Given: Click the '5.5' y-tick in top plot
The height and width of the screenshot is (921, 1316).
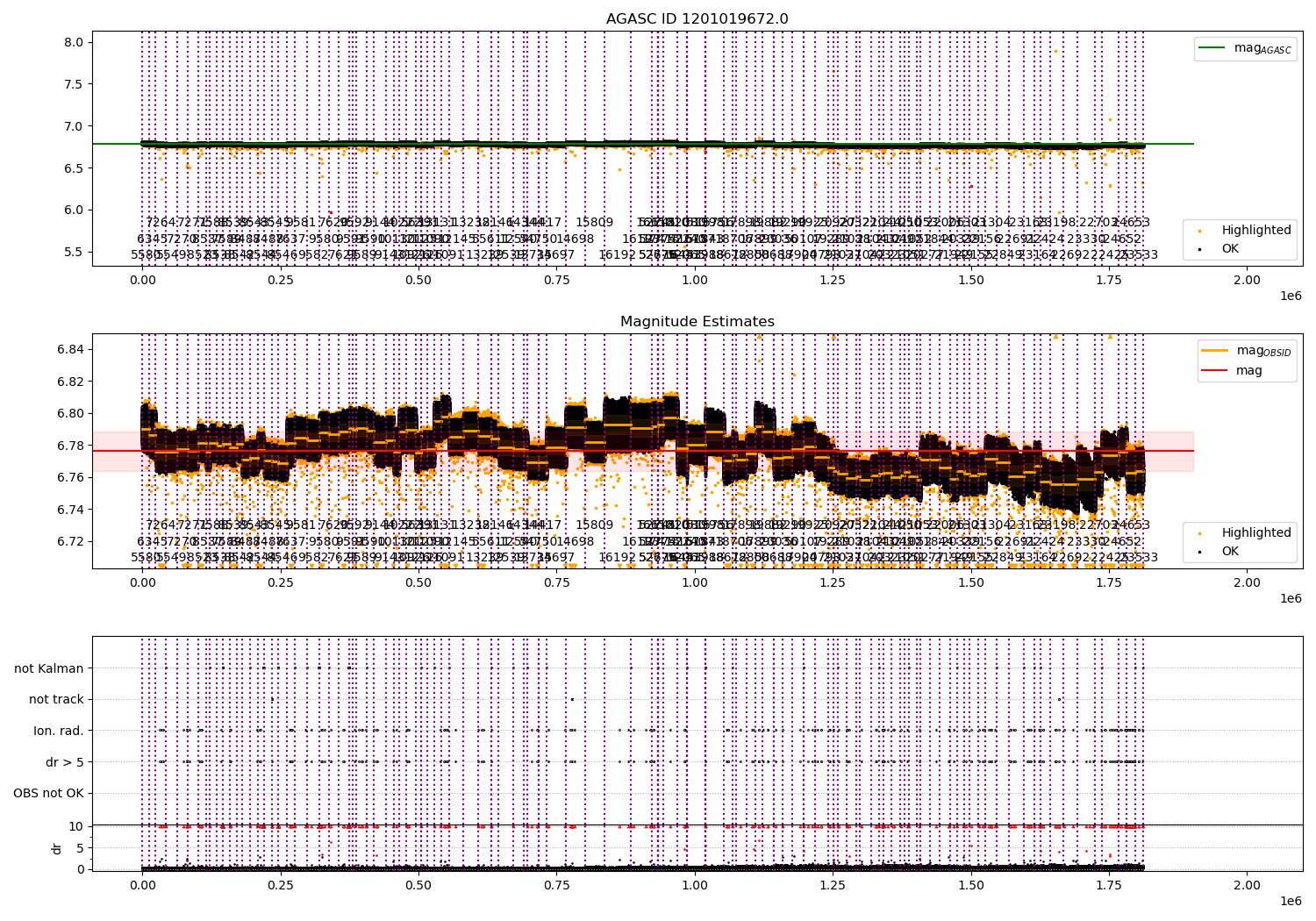Looking at the screenshot, I should pyautogui.click(x=74, y=252).
